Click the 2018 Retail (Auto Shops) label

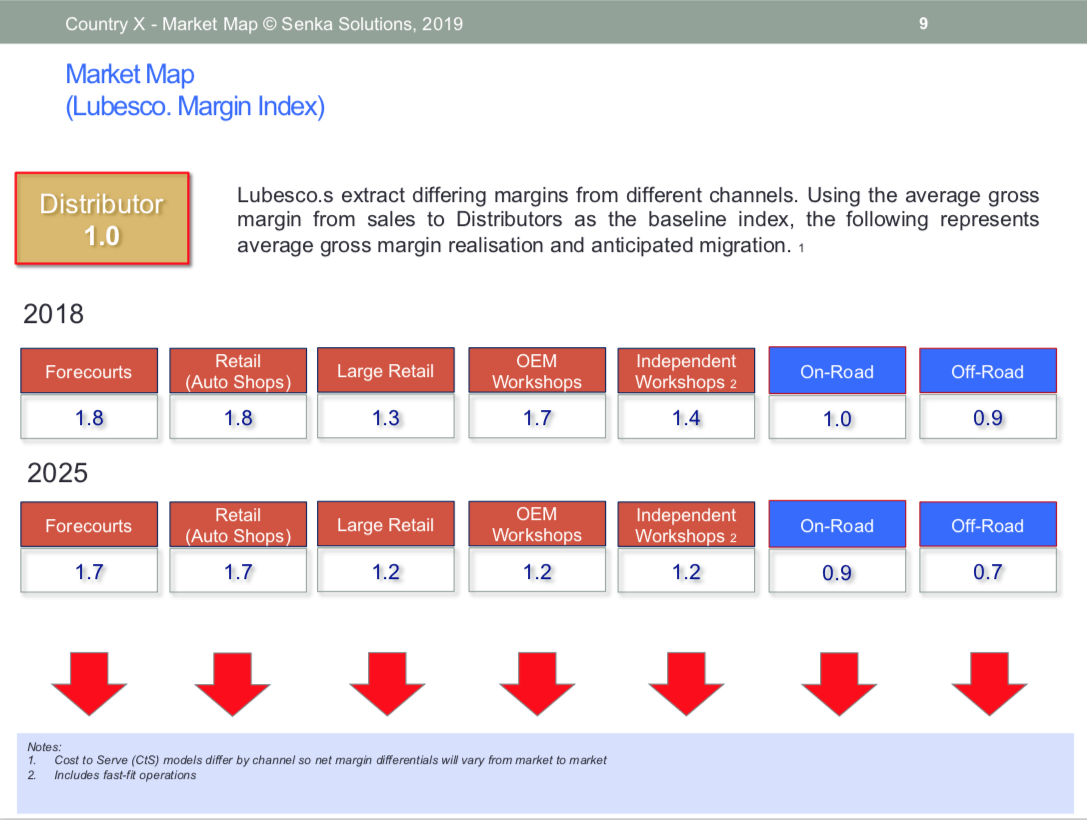pos(238,371)
